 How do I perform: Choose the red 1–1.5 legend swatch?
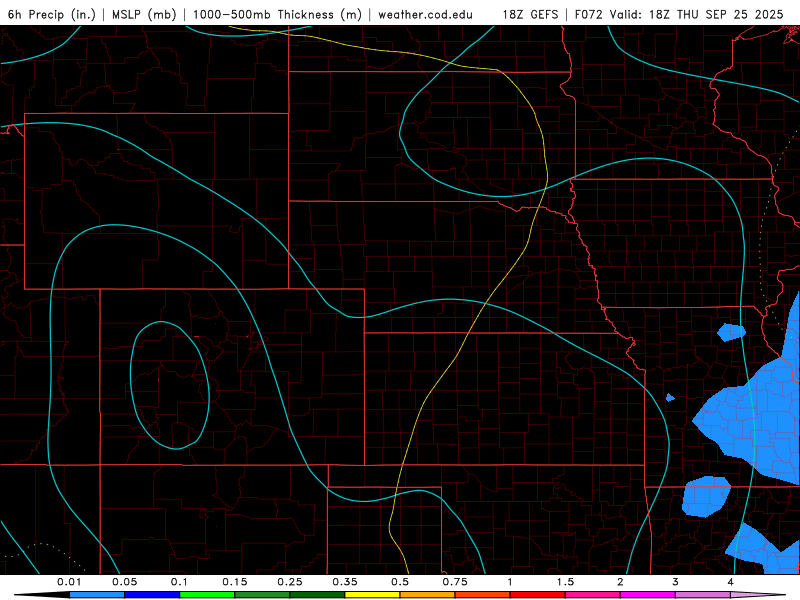tap(538, 595)
